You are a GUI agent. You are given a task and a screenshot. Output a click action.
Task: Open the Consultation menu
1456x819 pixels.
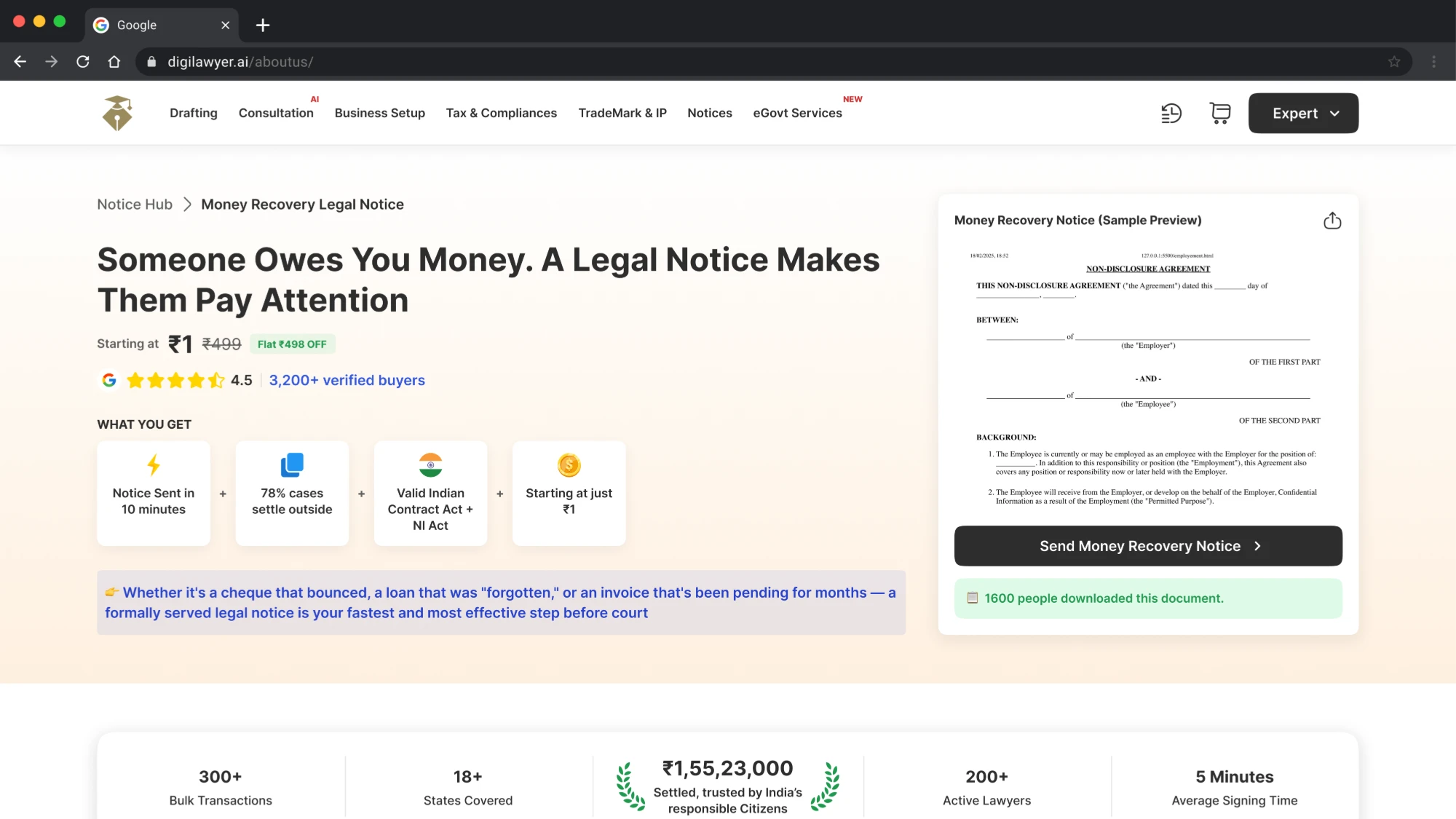(x=276, y=114)
